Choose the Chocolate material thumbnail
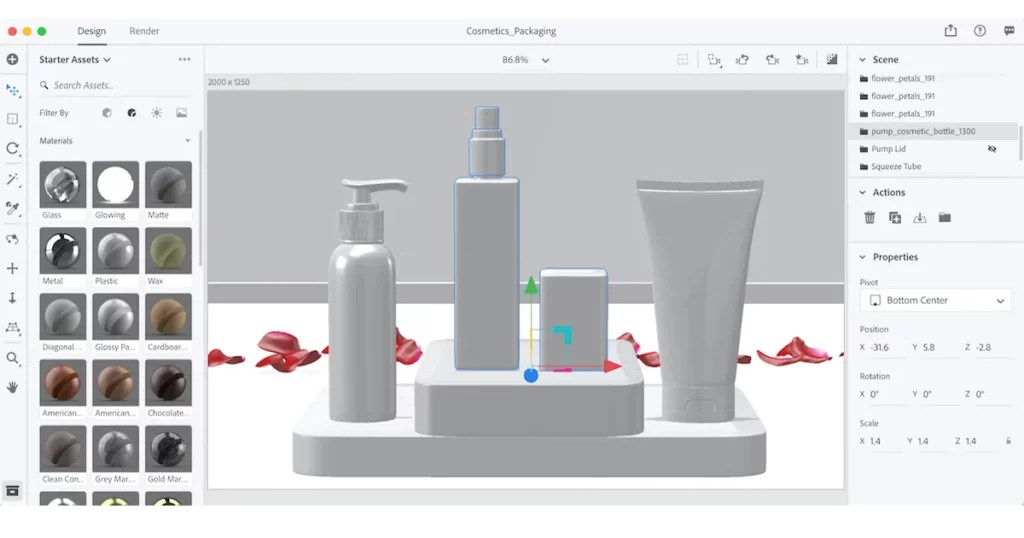1024x538 pixels. pos(168,383)
